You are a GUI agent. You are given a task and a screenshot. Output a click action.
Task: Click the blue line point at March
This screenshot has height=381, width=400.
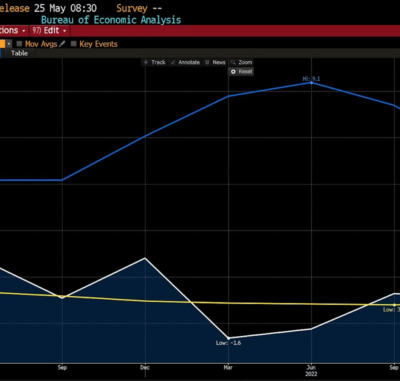[228, 96]
